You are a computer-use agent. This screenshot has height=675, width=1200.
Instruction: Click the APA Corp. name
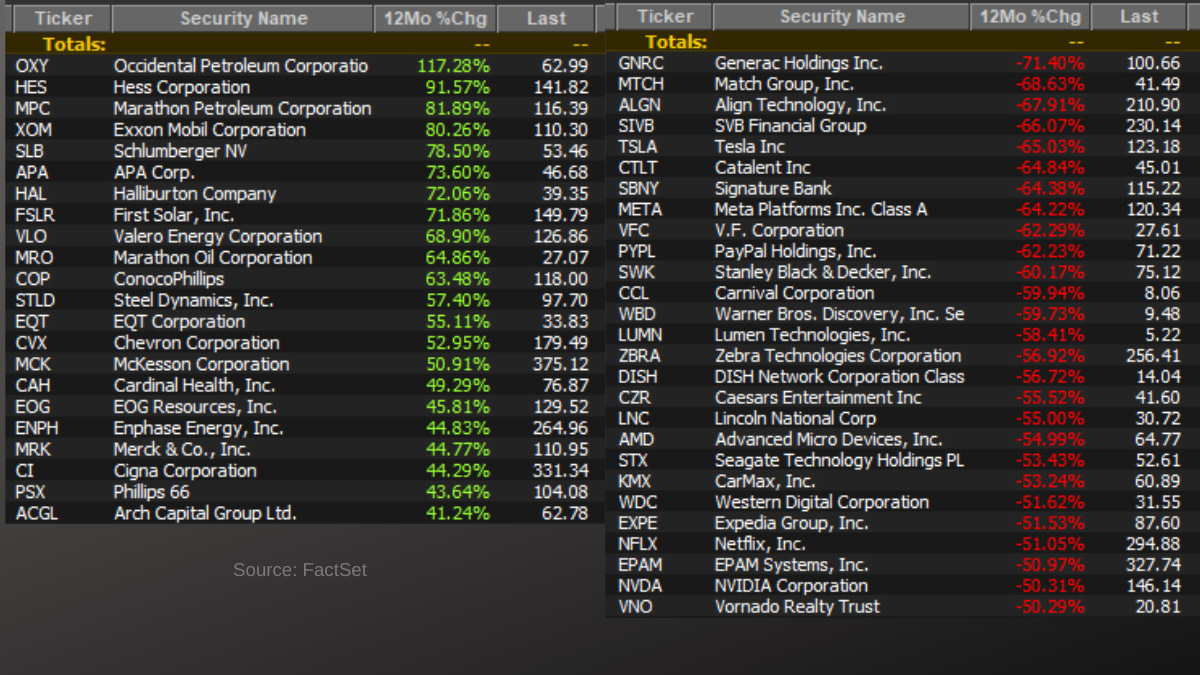coord(154,173)
